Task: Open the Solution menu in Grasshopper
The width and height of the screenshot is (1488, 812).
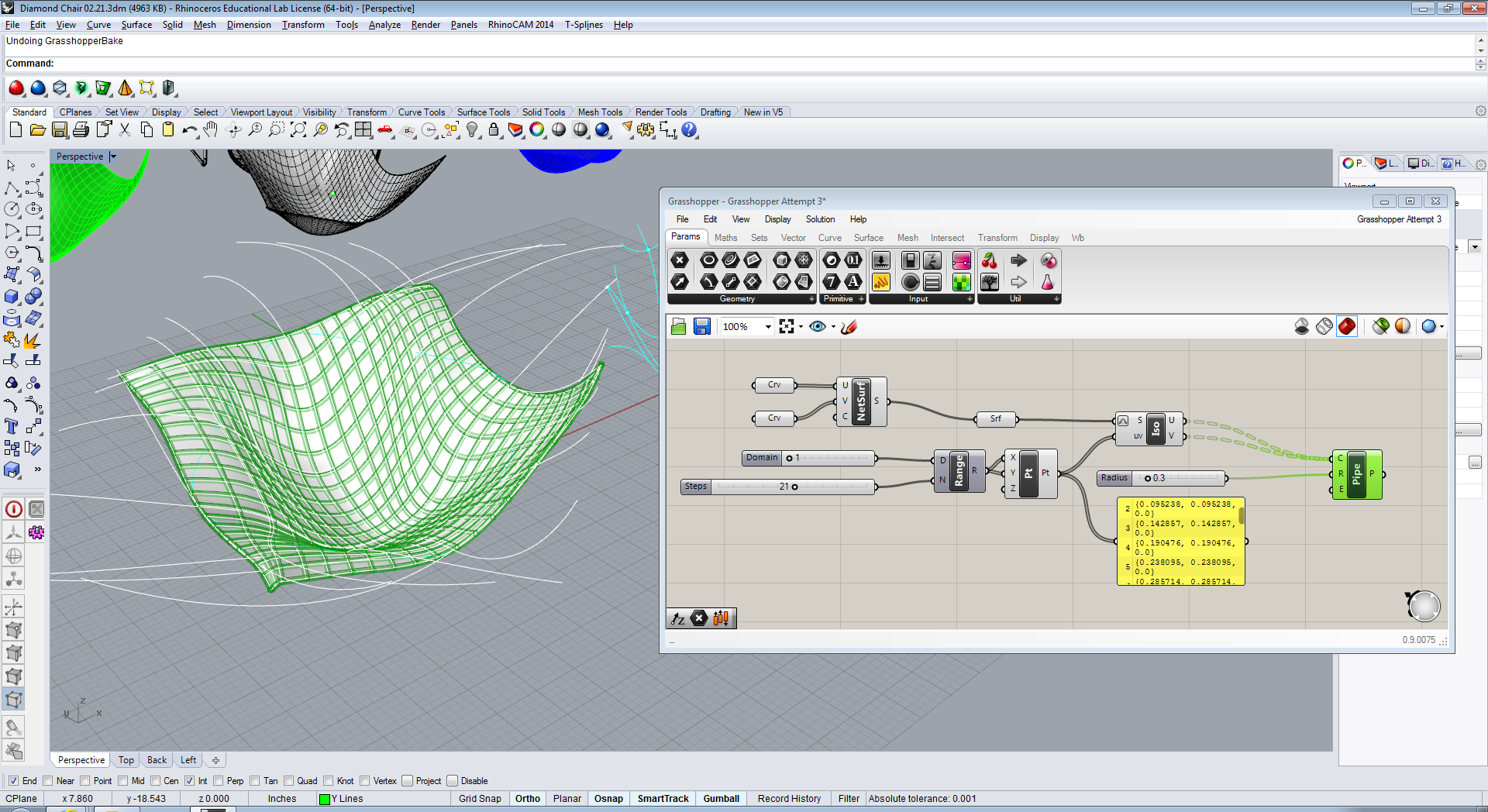Action: [x=820, y=219]
